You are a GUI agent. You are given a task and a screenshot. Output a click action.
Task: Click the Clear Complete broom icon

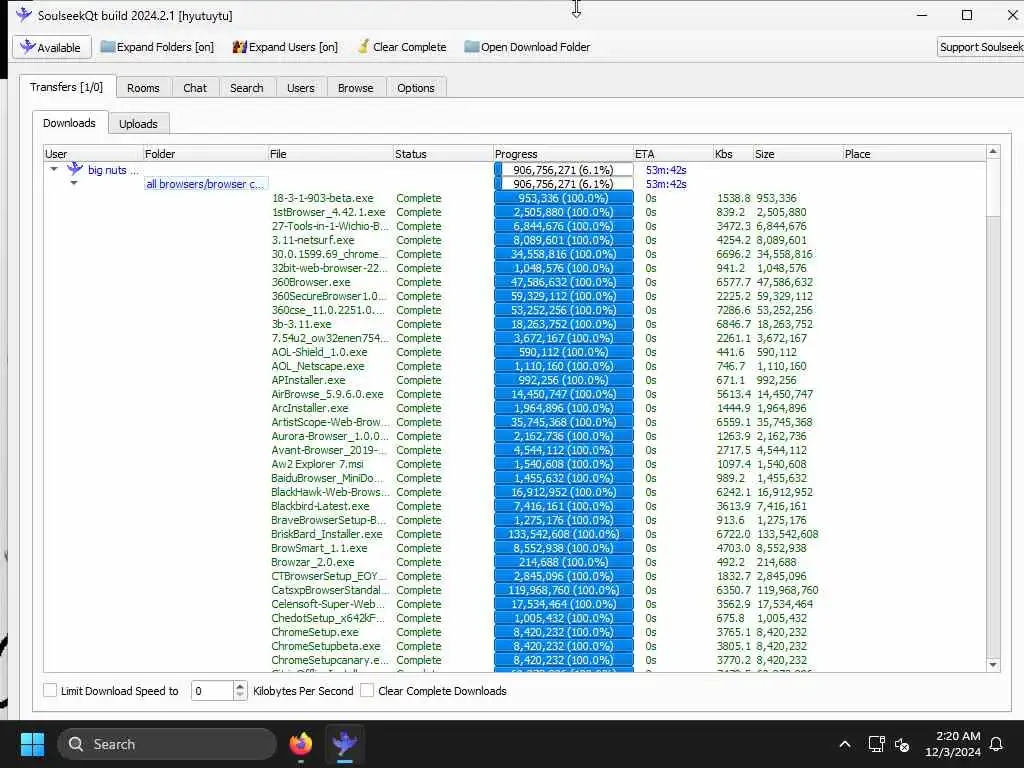[x=364, y=47]
